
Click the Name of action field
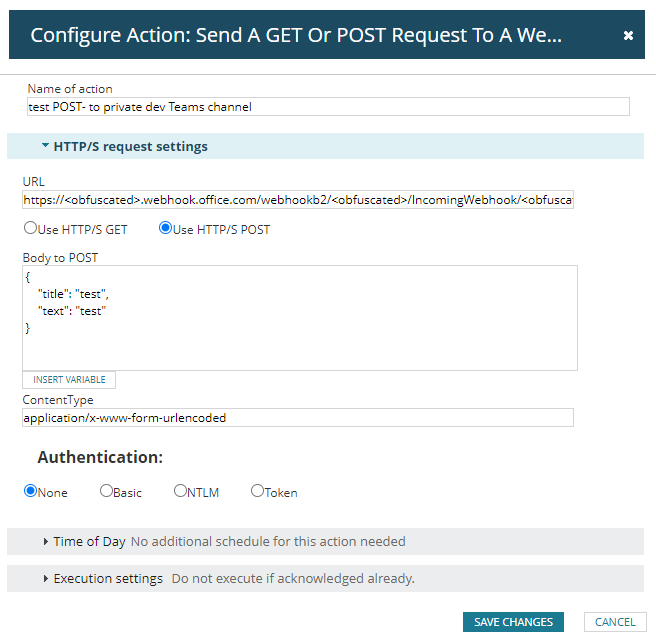tap(328, 107)
